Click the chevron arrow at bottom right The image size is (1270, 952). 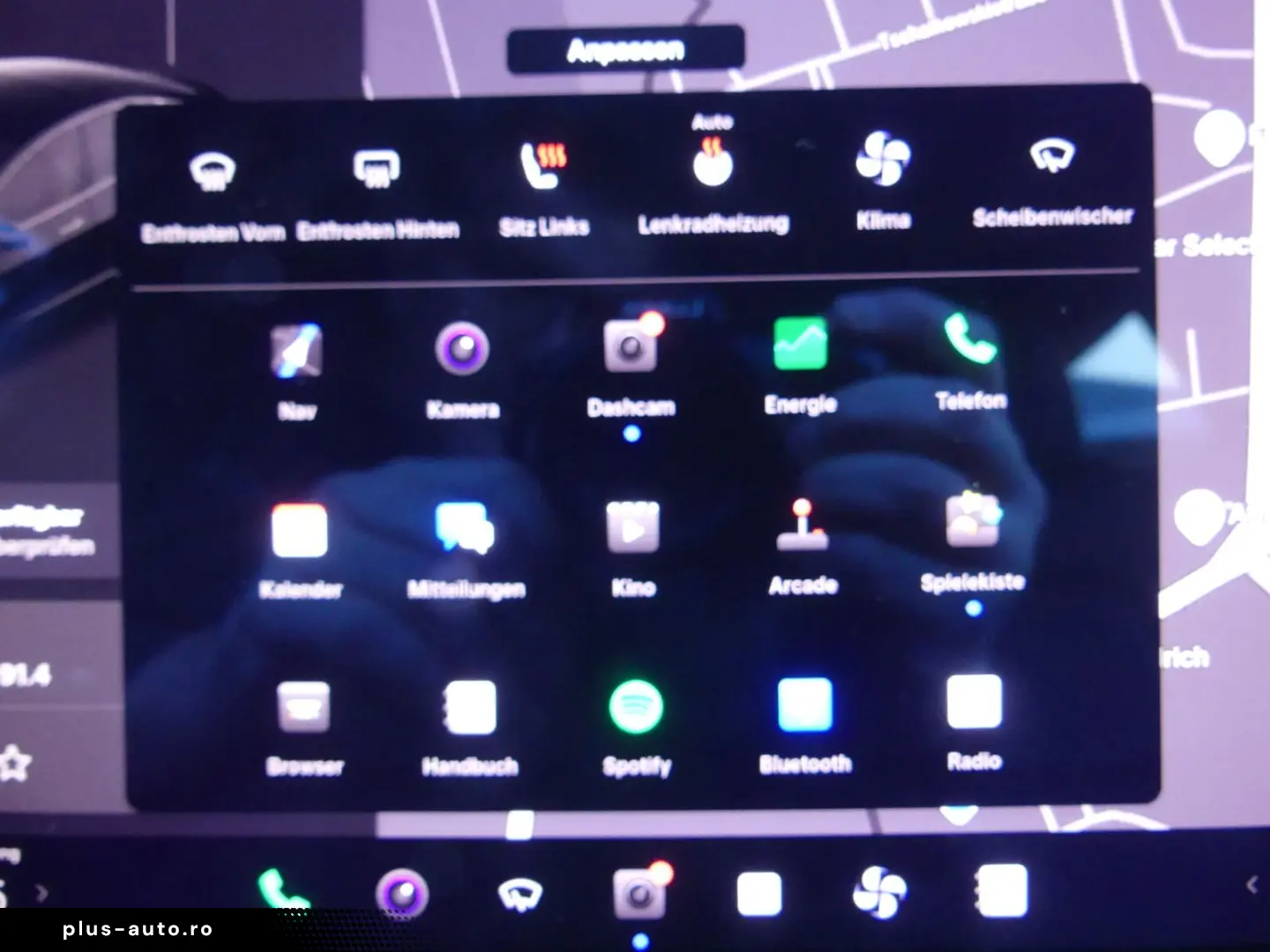tap(1251, 885)
